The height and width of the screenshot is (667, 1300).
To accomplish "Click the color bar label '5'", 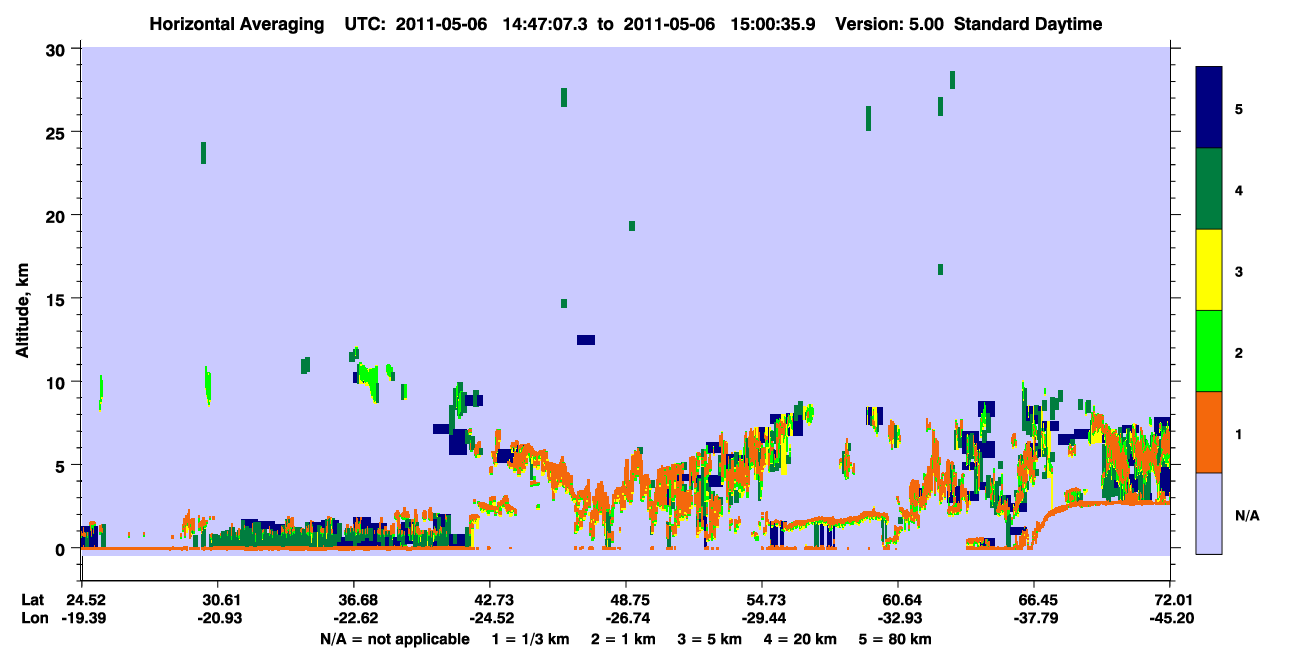I will click(x=1238, y=108).
